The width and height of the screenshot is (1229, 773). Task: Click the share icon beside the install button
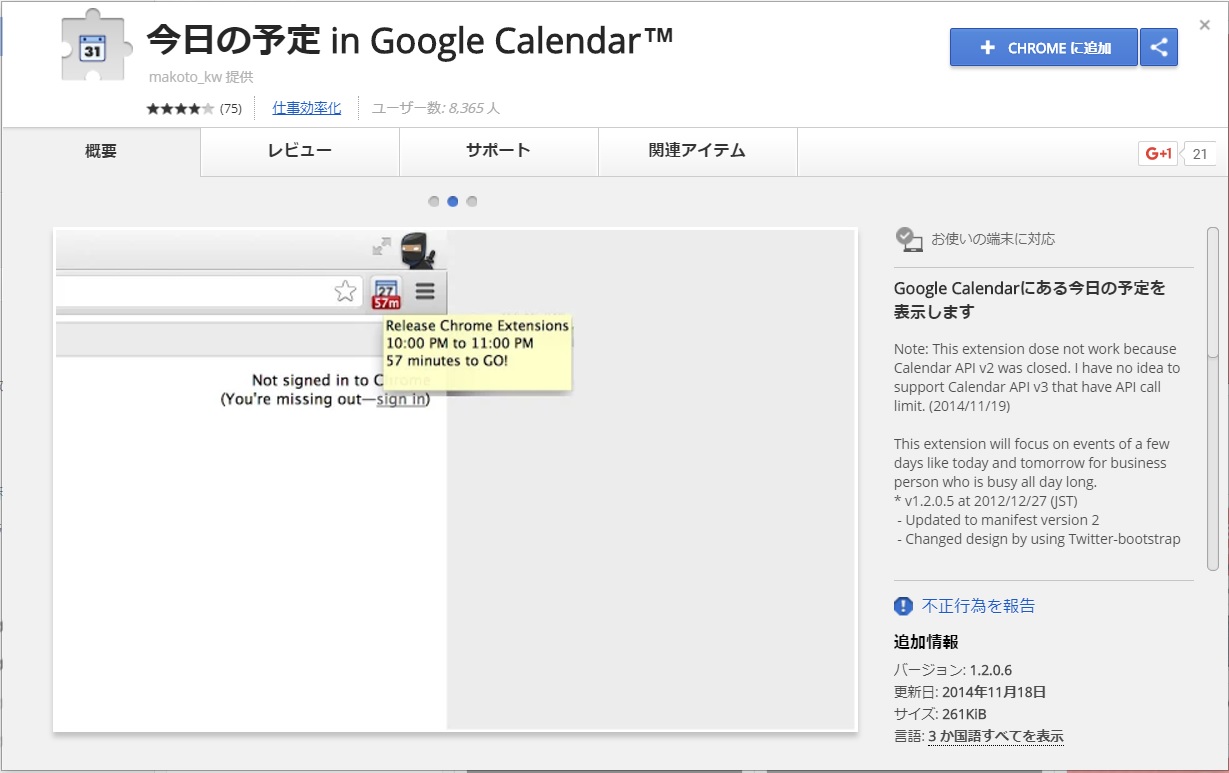pos(1158,47)
